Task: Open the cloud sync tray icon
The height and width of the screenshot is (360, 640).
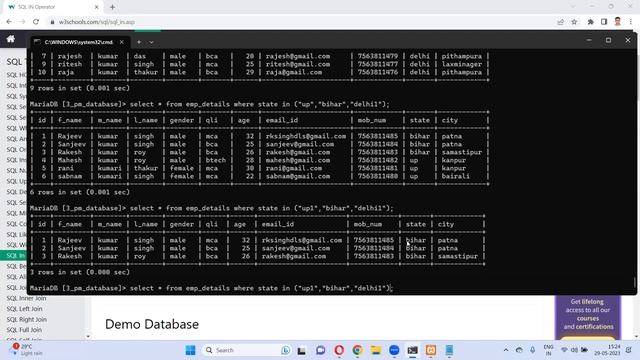Action: click(519, 350)
